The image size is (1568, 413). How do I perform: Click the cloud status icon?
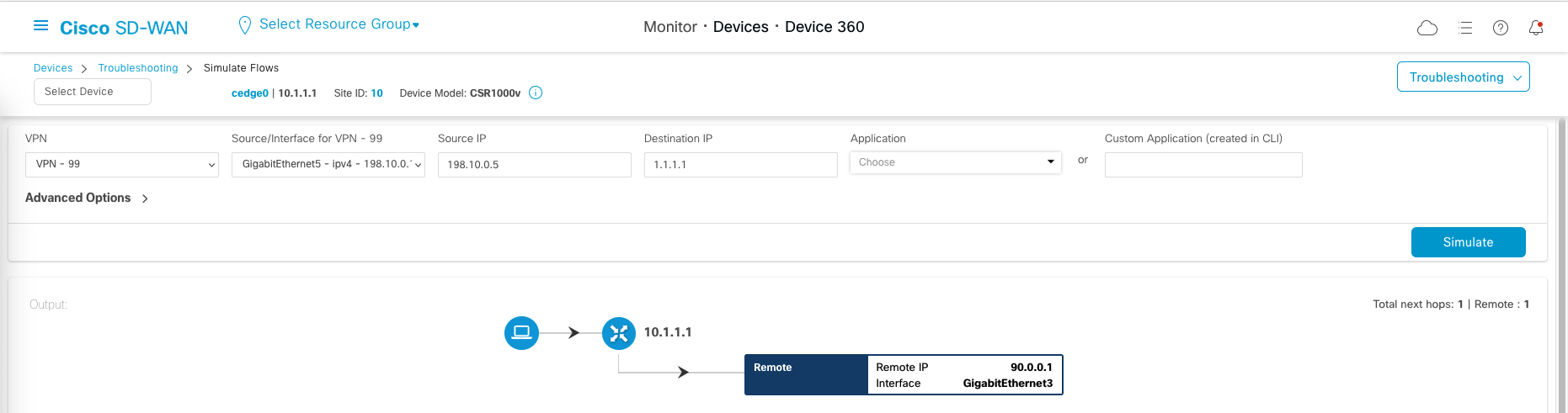coord(1427,28)
